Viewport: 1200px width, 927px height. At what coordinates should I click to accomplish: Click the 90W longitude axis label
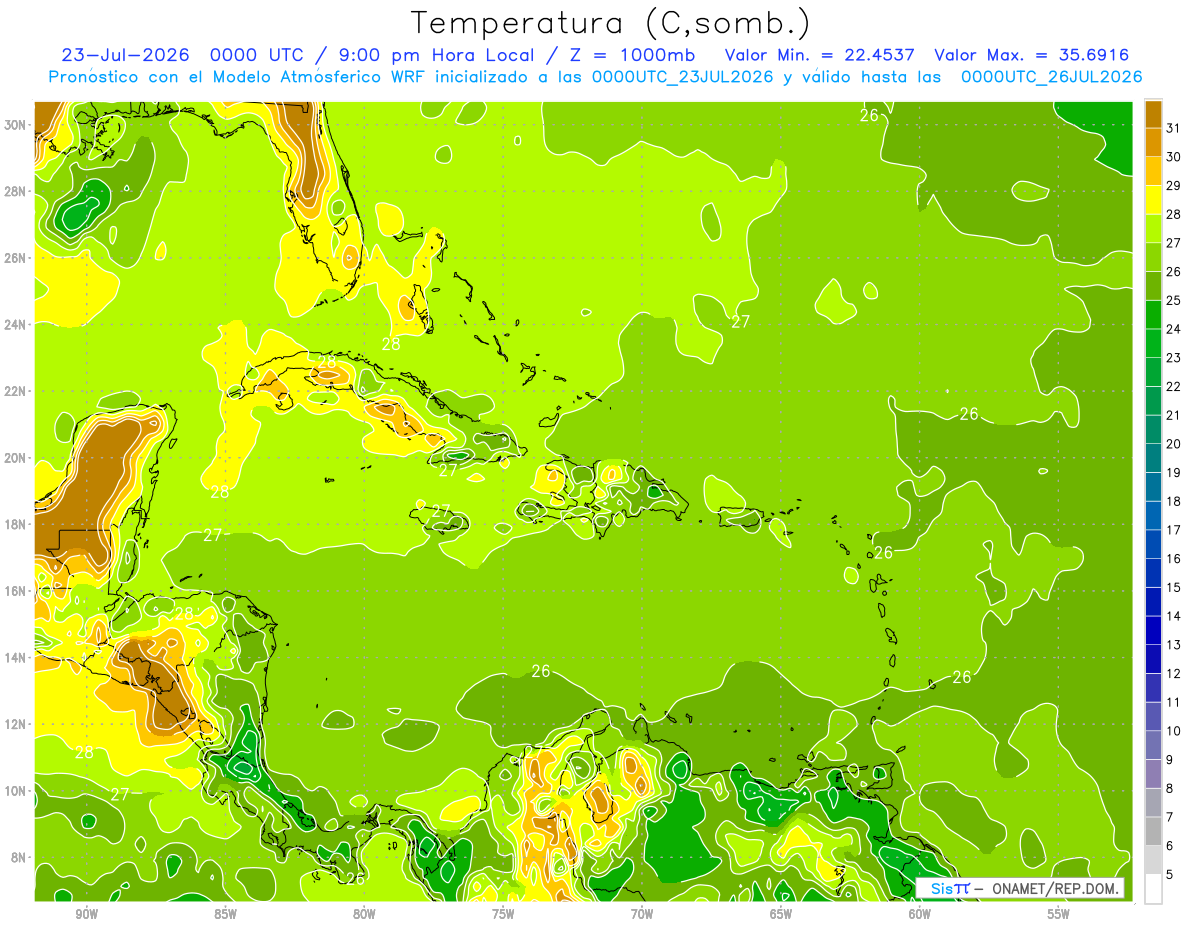pos(86,914)
